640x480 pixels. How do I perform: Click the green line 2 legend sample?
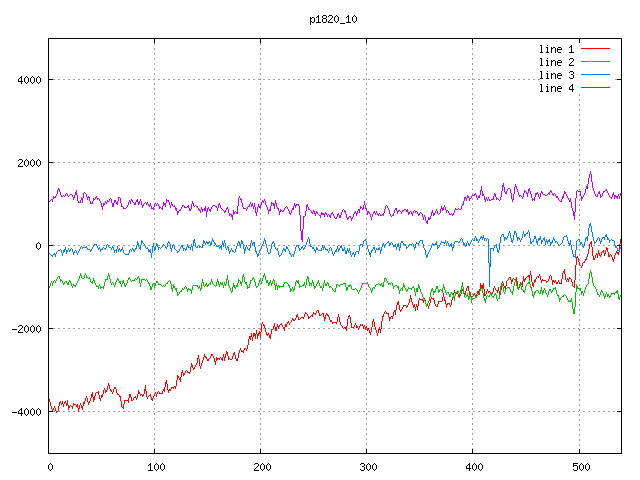coord(596,62)
